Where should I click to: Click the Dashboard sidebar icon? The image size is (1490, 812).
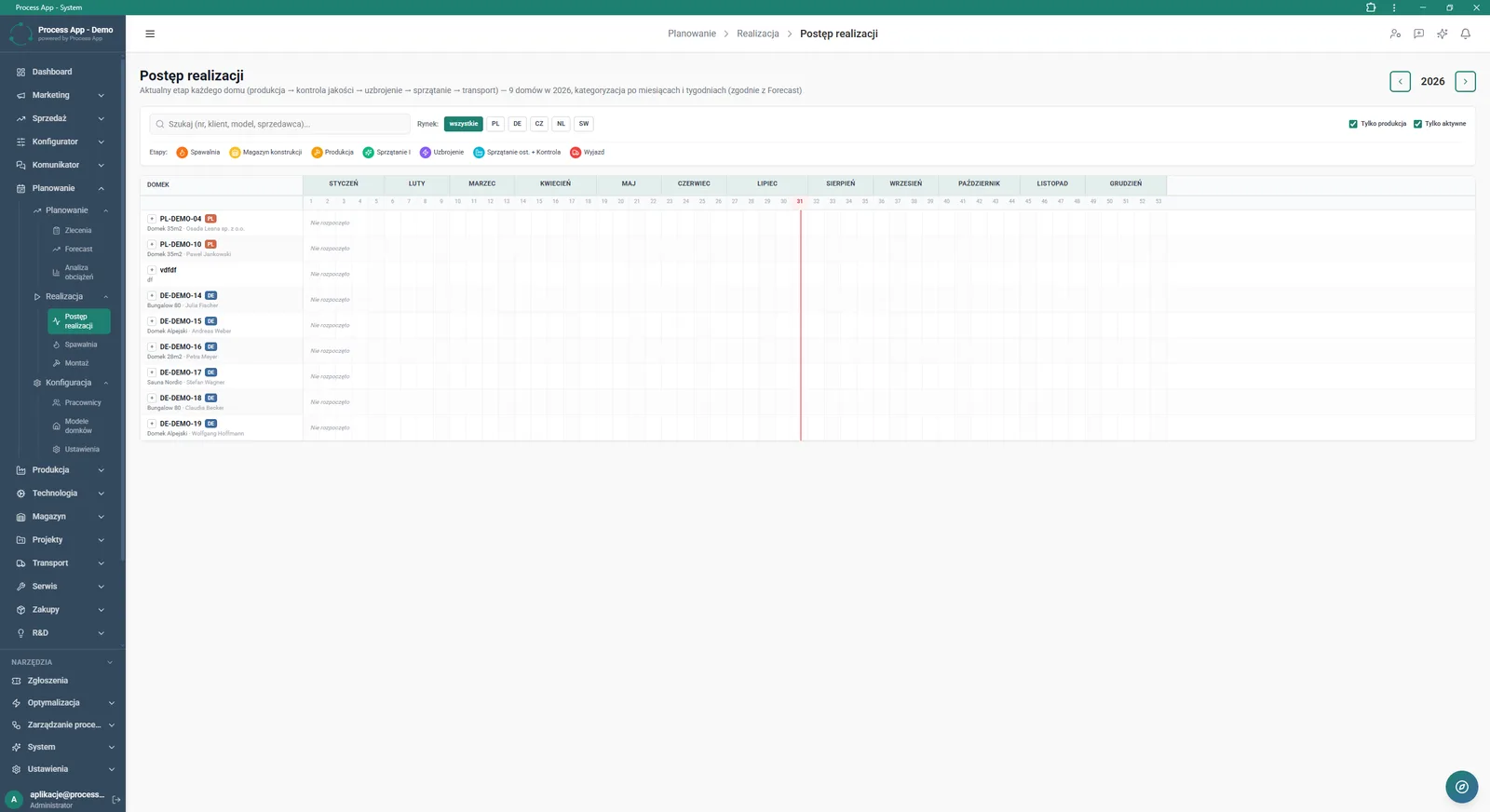20,72
